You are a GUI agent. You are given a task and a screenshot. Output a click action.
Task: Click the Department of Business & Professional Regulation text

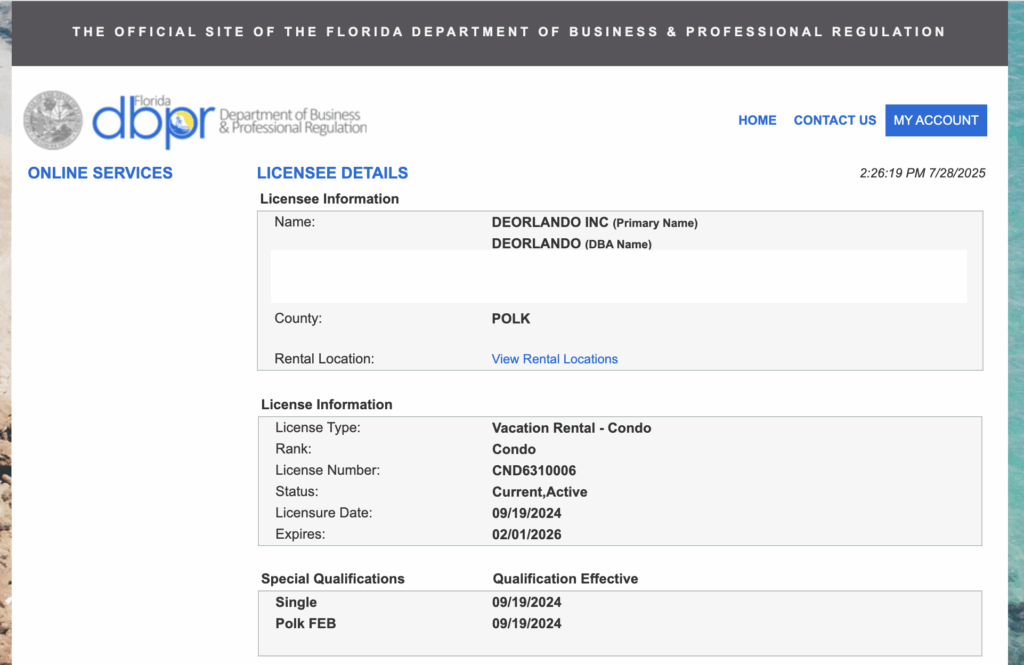(292, 122)
